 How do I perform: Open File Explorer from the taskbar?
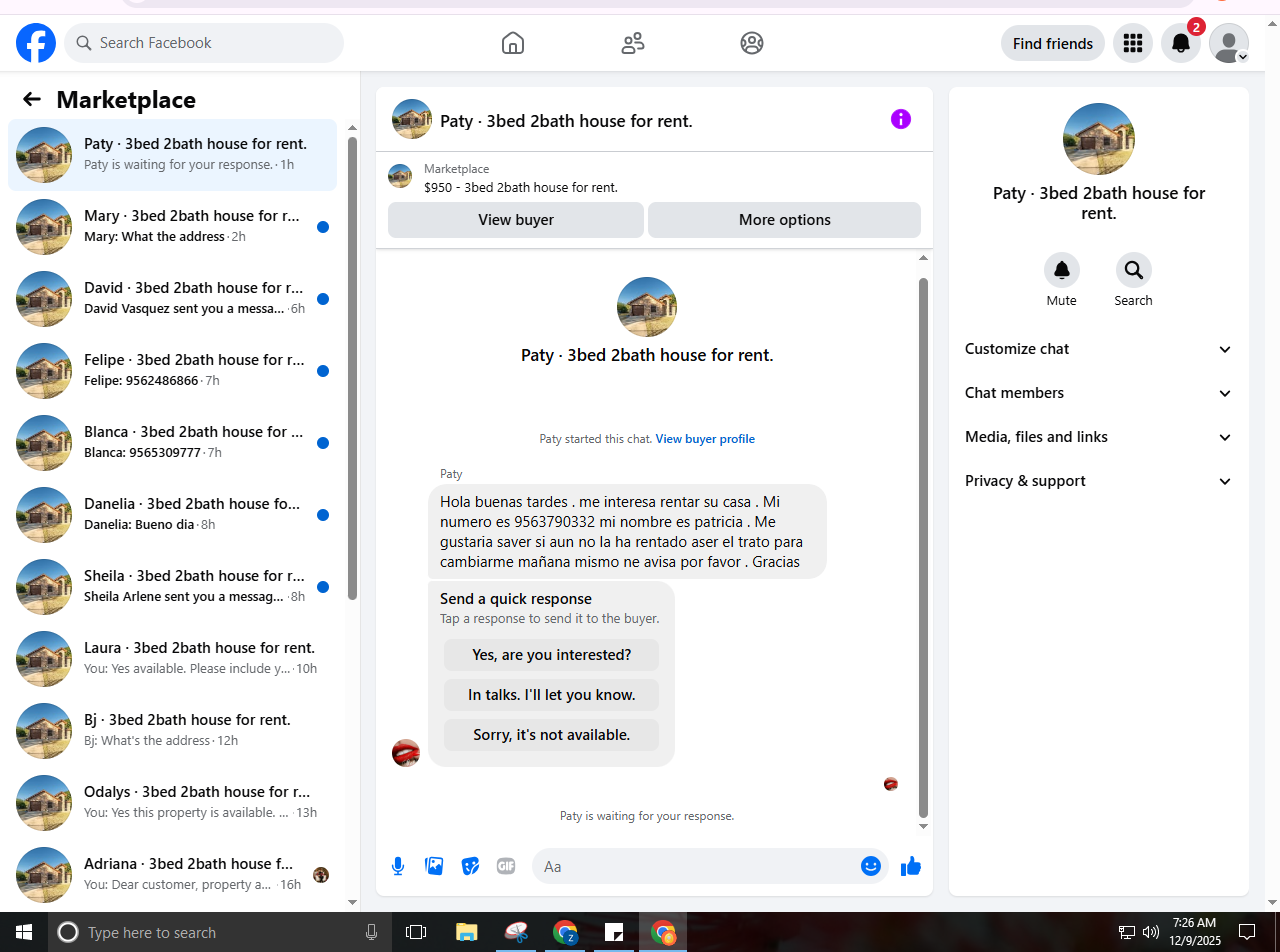tap(466, 932)
